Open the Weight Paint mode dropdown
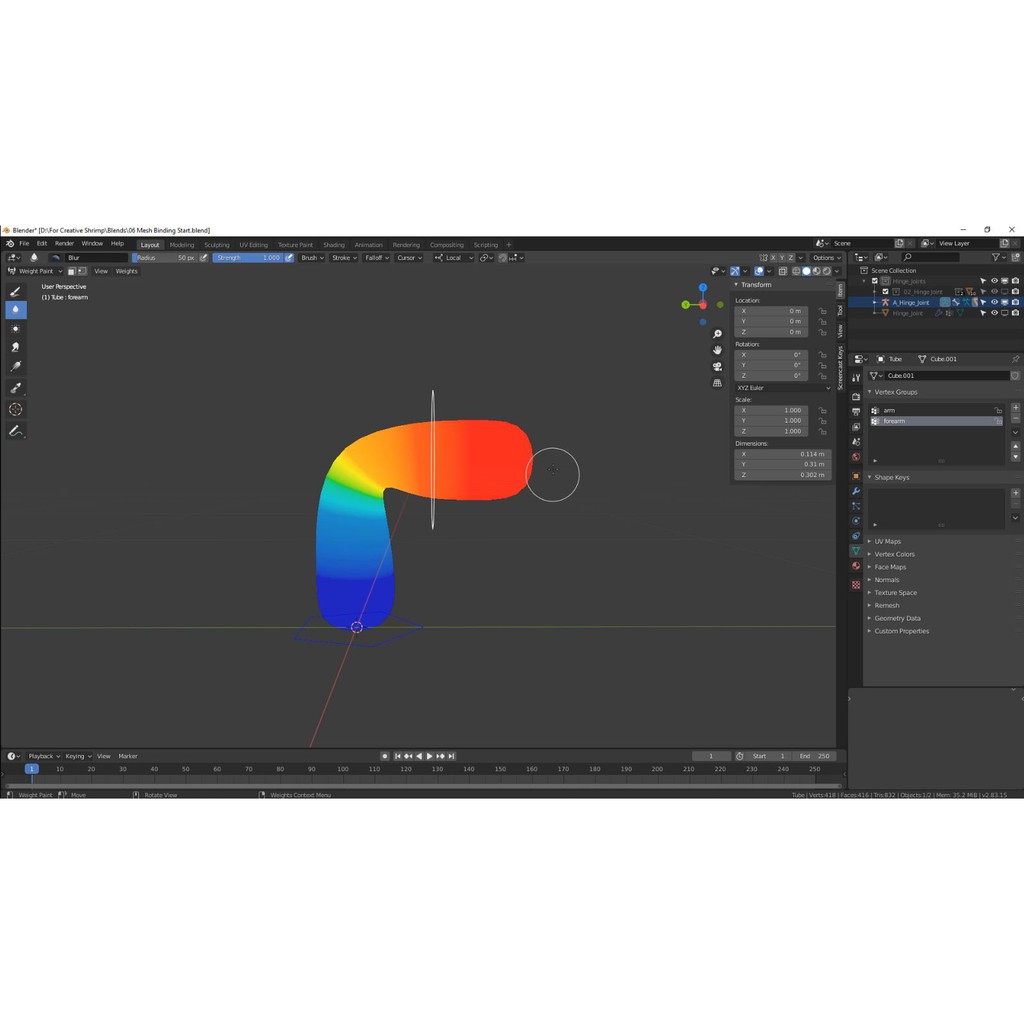Image resolution: width=1024 pixels, height=1024 pixels. [36, 271]
